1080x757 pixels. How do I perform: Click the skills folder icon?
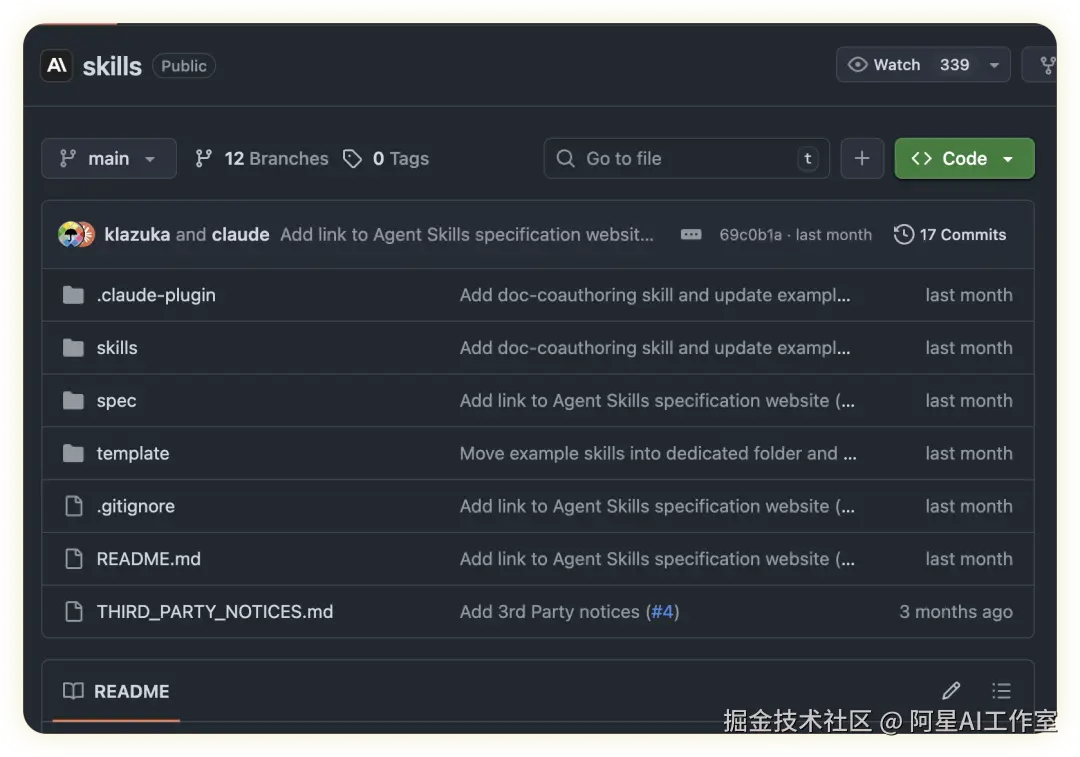click(73, 348)
